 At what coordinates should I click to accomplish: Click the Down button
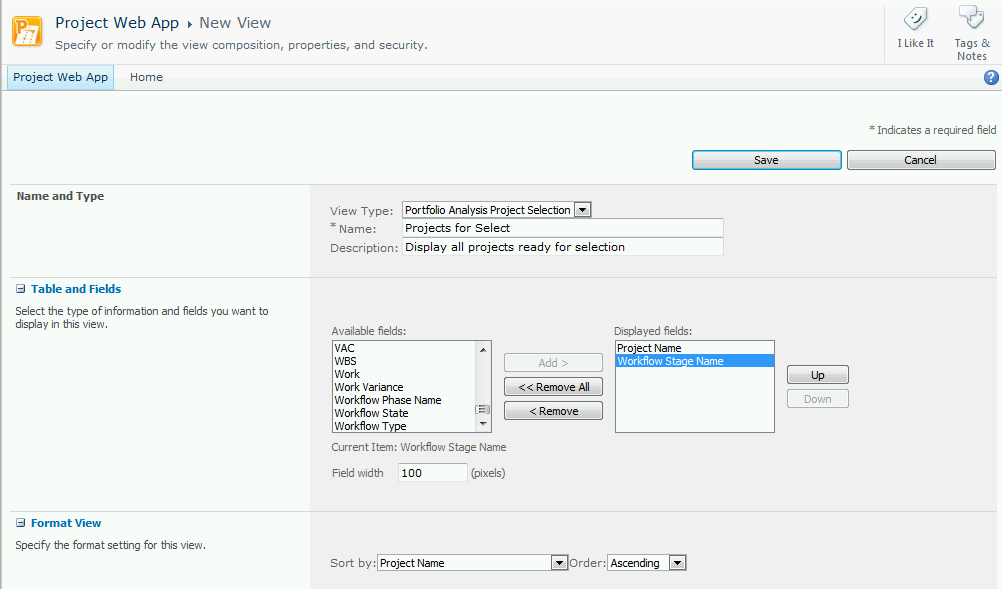pyautogui.click(x=818, y=399)
